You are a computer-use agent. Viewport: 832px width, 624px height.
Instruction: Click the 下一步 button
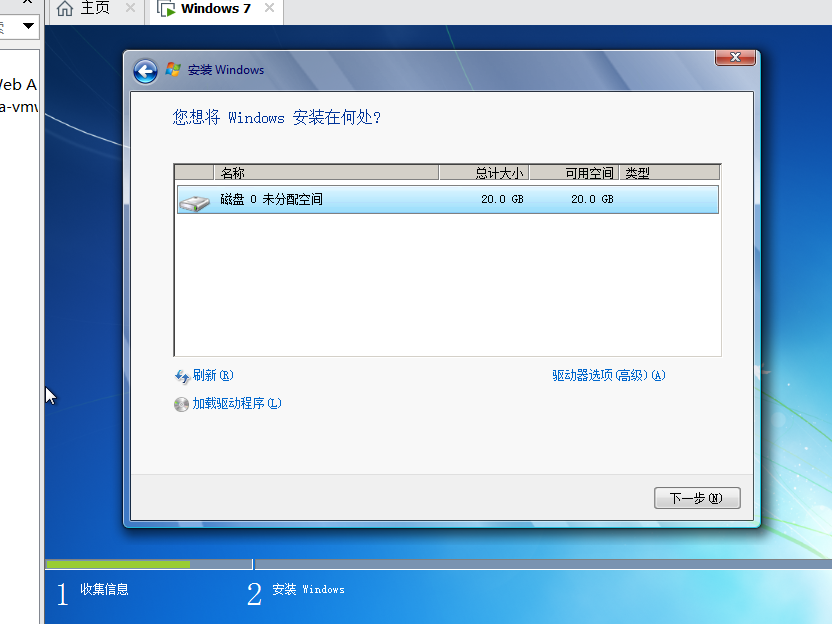[697, 498]
